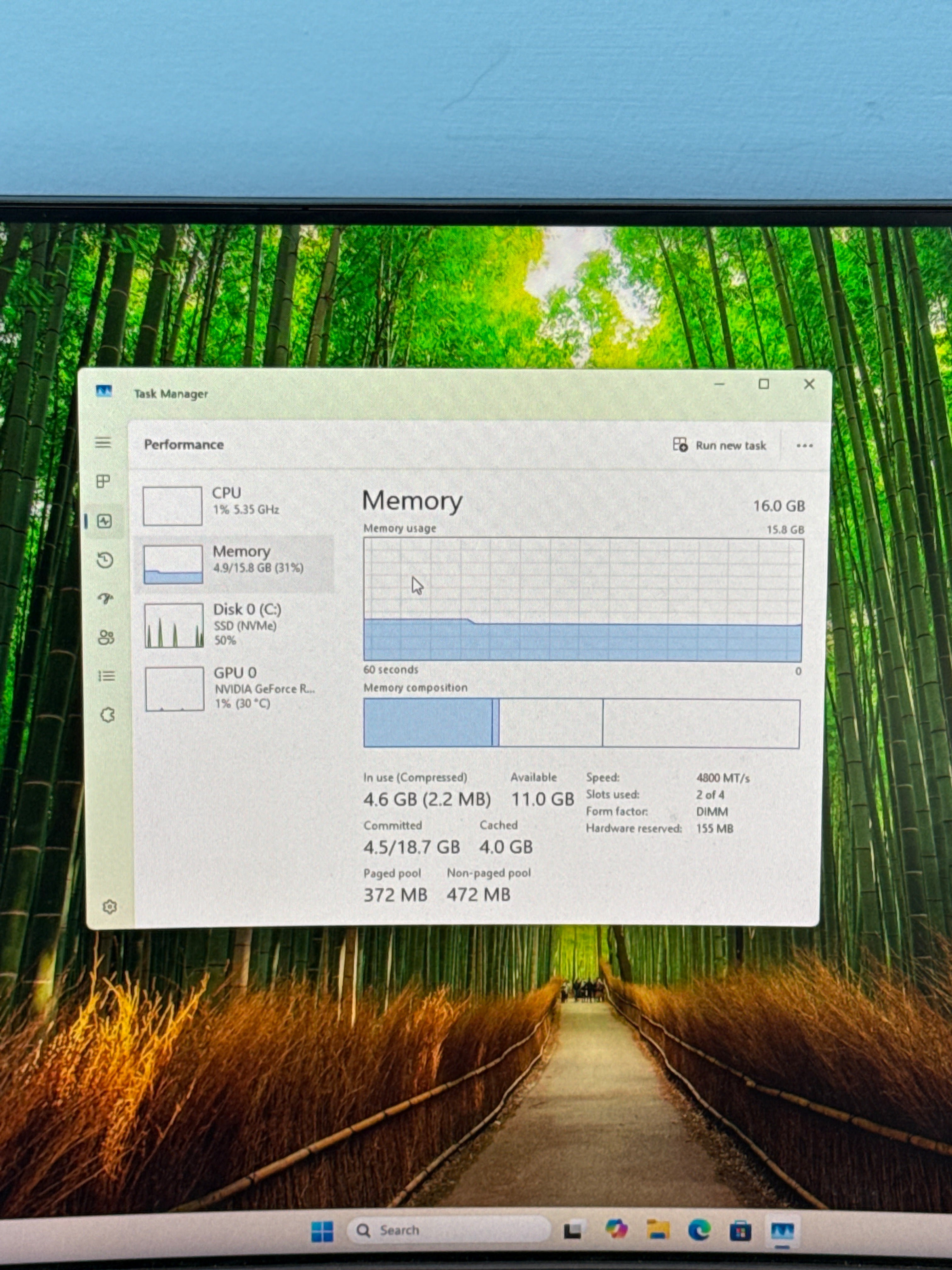This screenshot has height=1270, width=952.
Task: Click the Task Manager window title text
Action: click(171, 394)
